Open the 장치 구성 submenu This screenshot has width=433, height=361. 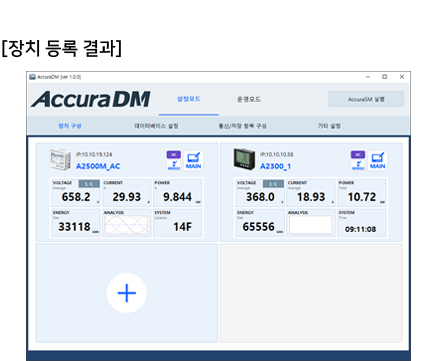pyautogui.click(x=70, y=126)
